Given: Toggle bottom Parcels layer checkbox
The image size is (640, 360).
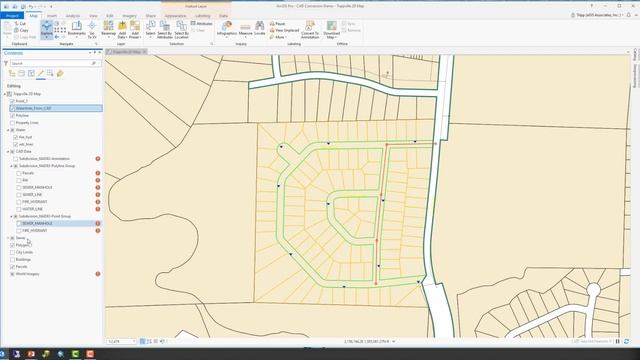Looking at the screenshot, I should point(12,267).
